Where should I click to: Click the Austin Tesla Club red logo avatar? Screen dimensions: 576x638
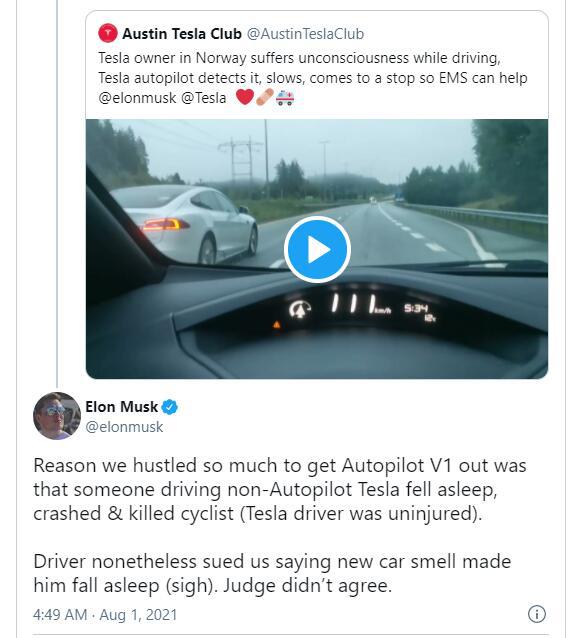pos(108,33)
